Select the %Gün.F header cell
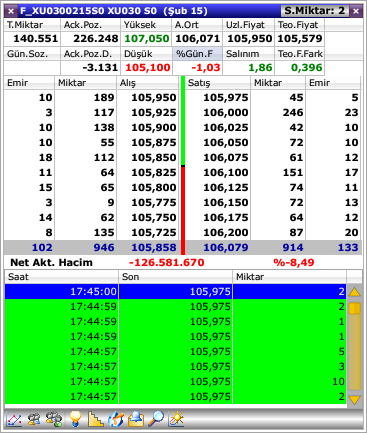The image size is (367, 433). point(197,54)
